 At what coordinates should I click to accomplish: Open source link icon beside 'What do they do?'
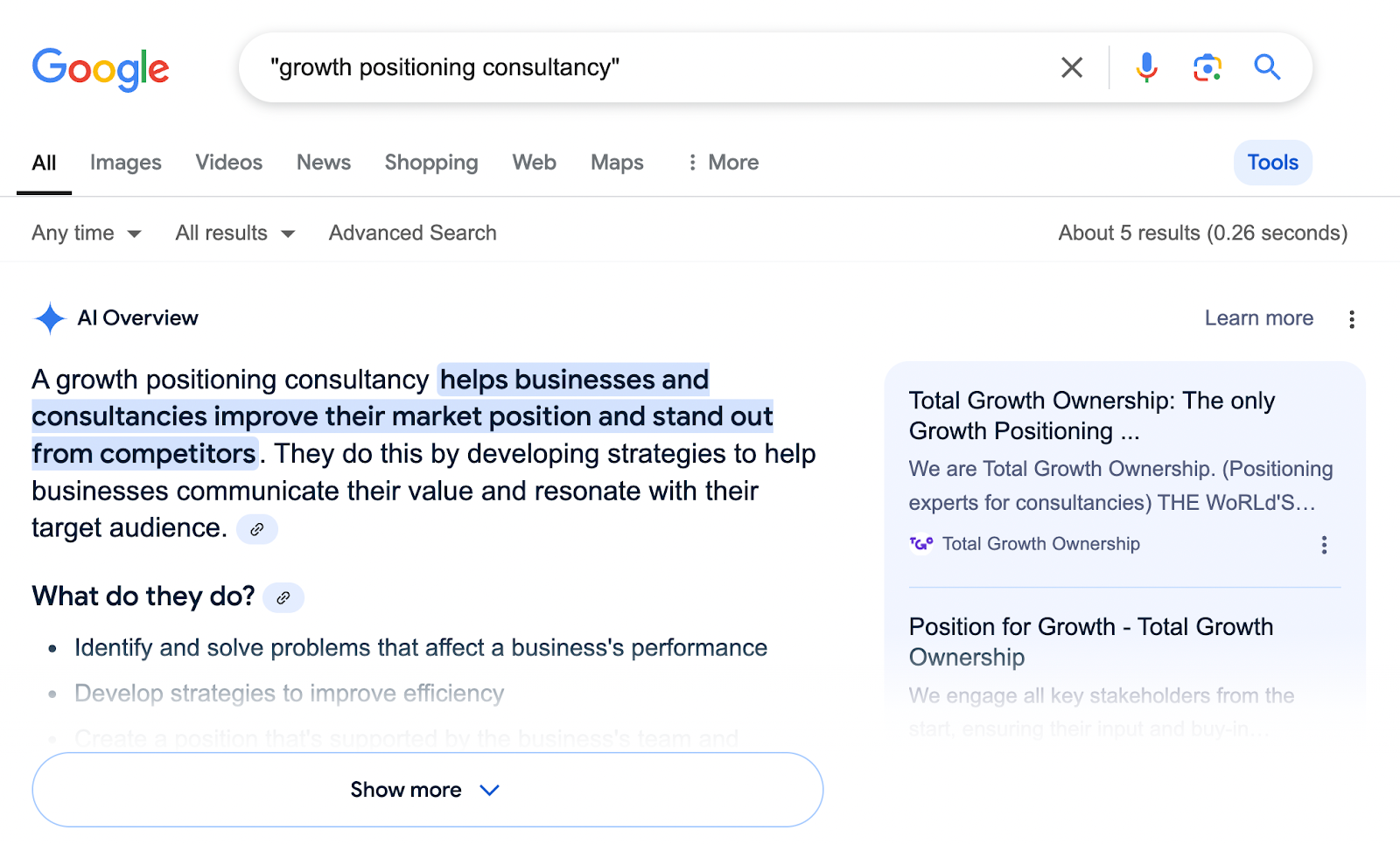[x=283, y=598]
